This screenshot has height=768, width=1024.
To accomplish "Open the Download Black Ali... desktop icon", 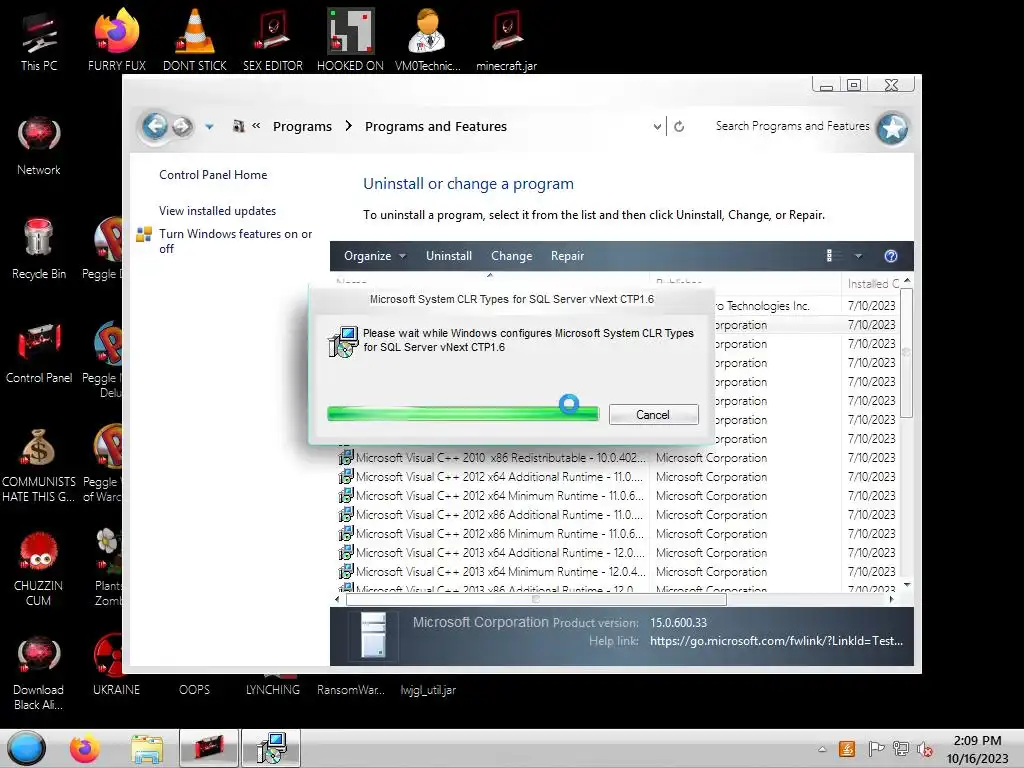I will tap(39, 673).
